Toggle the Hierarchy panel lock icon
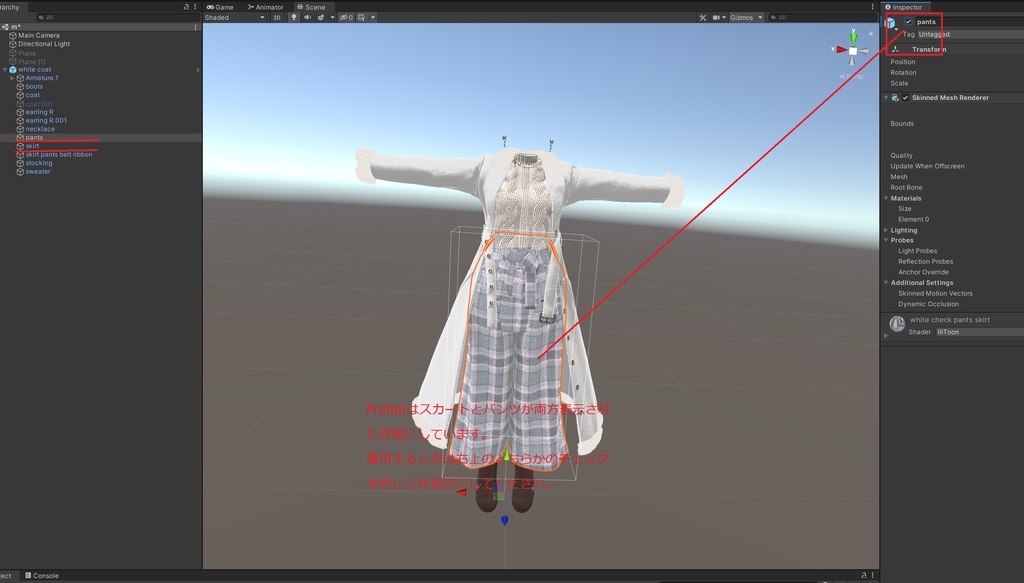This screenshot has width=1024, height=583. 186,7
